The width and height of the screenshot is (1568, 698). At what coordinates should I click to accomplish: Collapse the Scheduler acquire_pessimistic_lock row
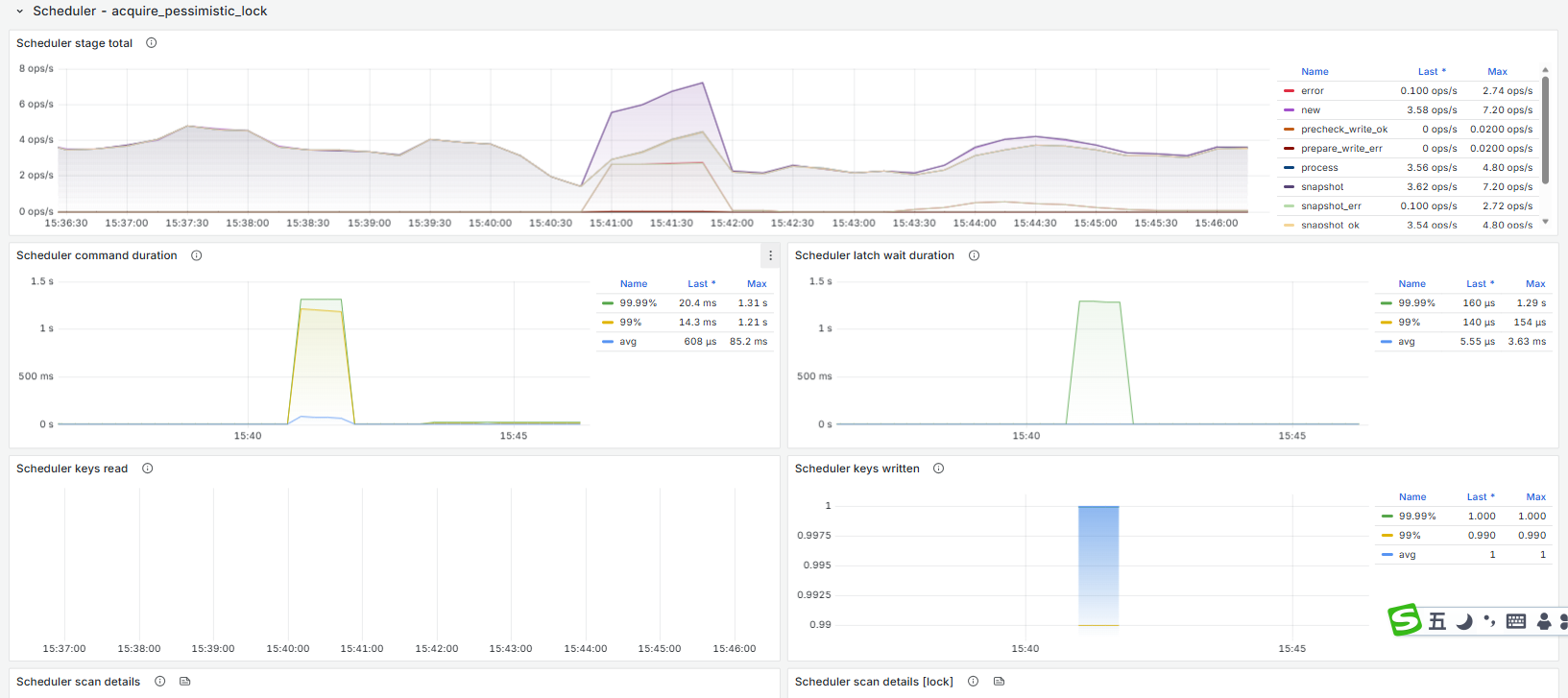[x=19, y=12]
